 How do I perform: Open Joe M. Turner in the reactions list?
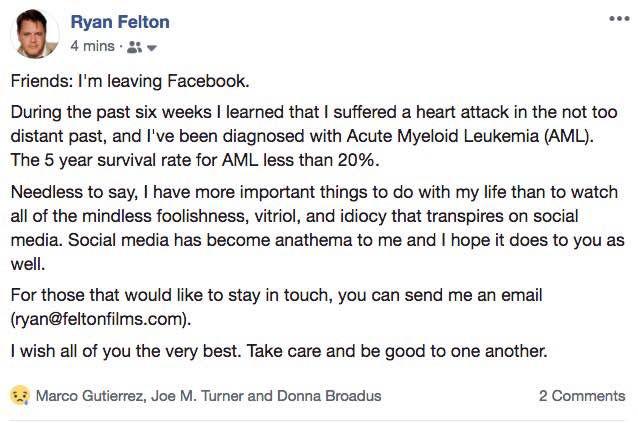[x=197, y=396]
